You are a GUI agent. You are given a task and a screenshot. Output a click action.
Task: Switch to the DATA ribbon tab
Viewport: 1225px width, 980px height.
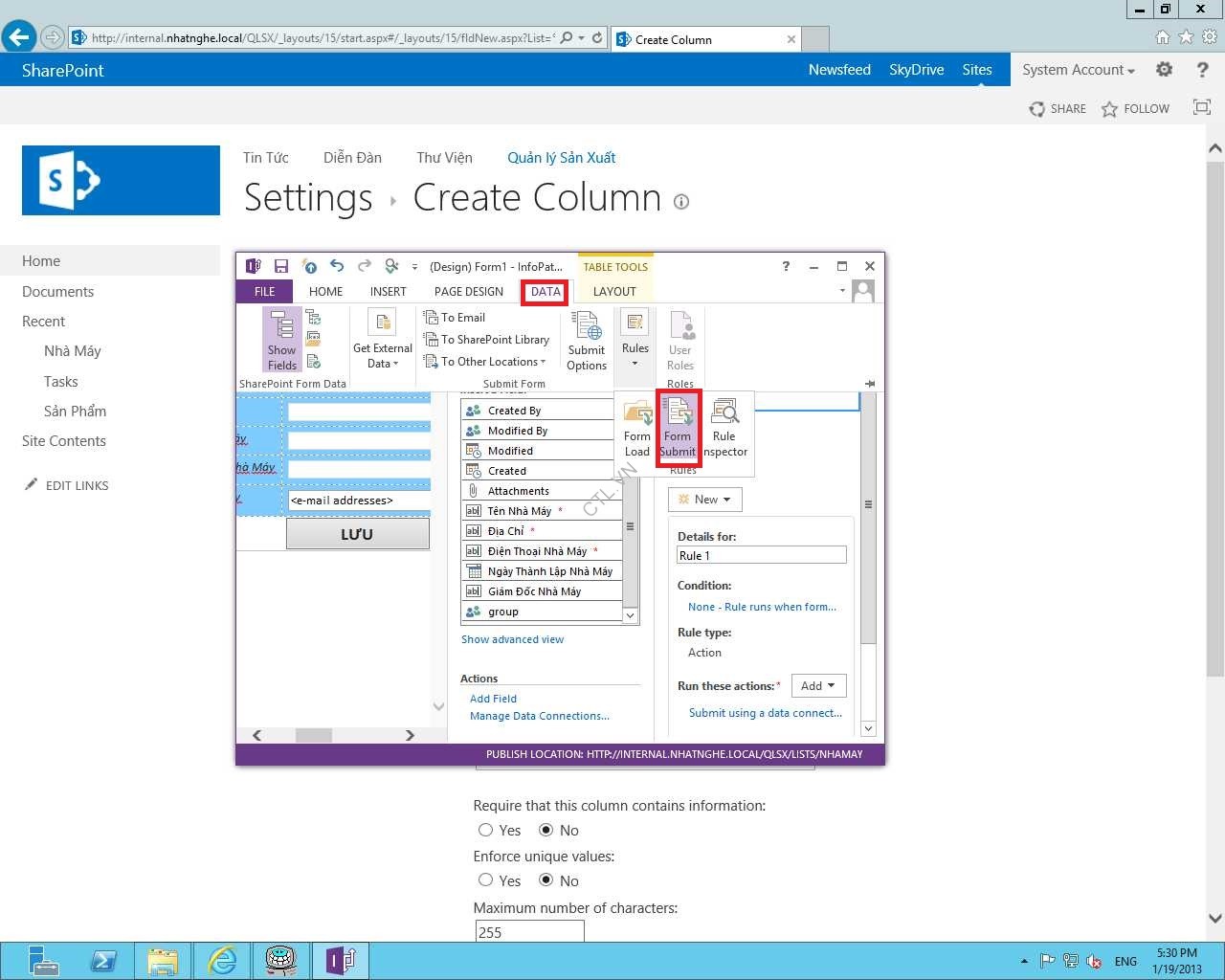pos(546,292)
